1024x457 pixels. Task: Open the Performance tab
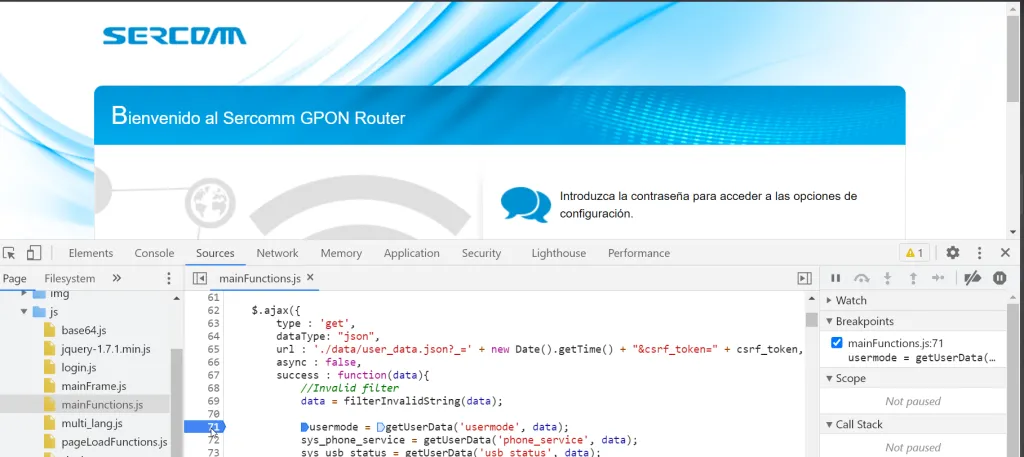[639, 253]
